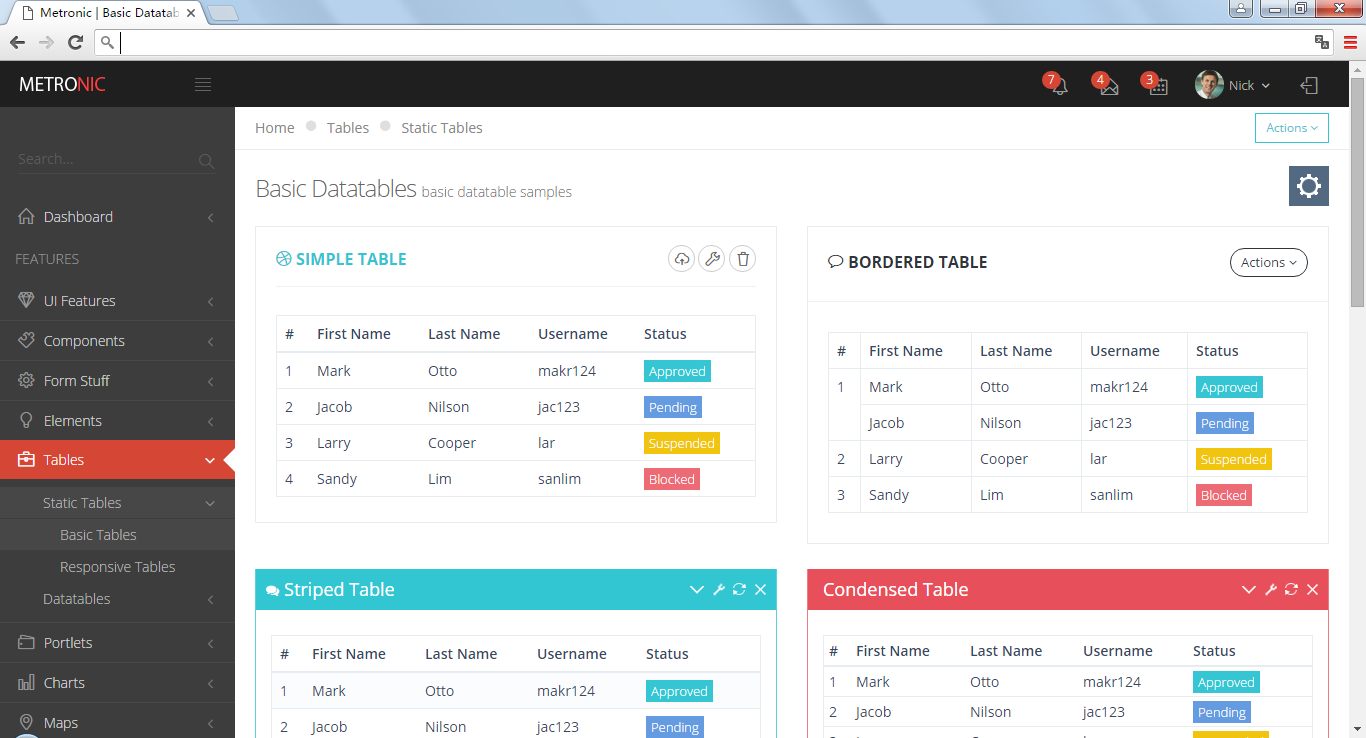Open the inbox envelope icon

pyautogui.click(x=1108, y=86)
